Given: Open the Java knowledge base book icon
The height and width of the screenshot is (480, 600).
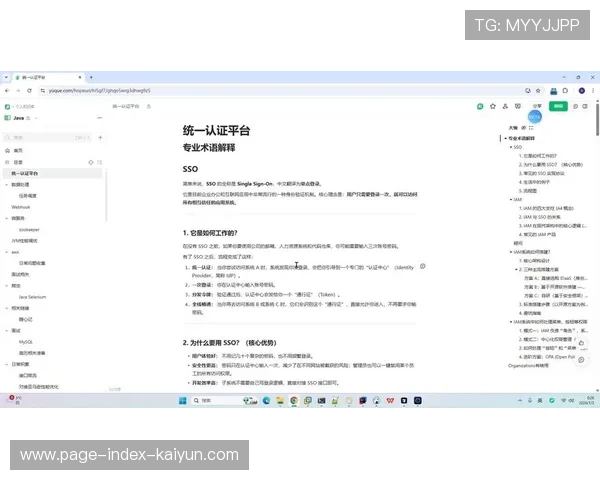Looking at the screenshot, I should click(7, 118).
